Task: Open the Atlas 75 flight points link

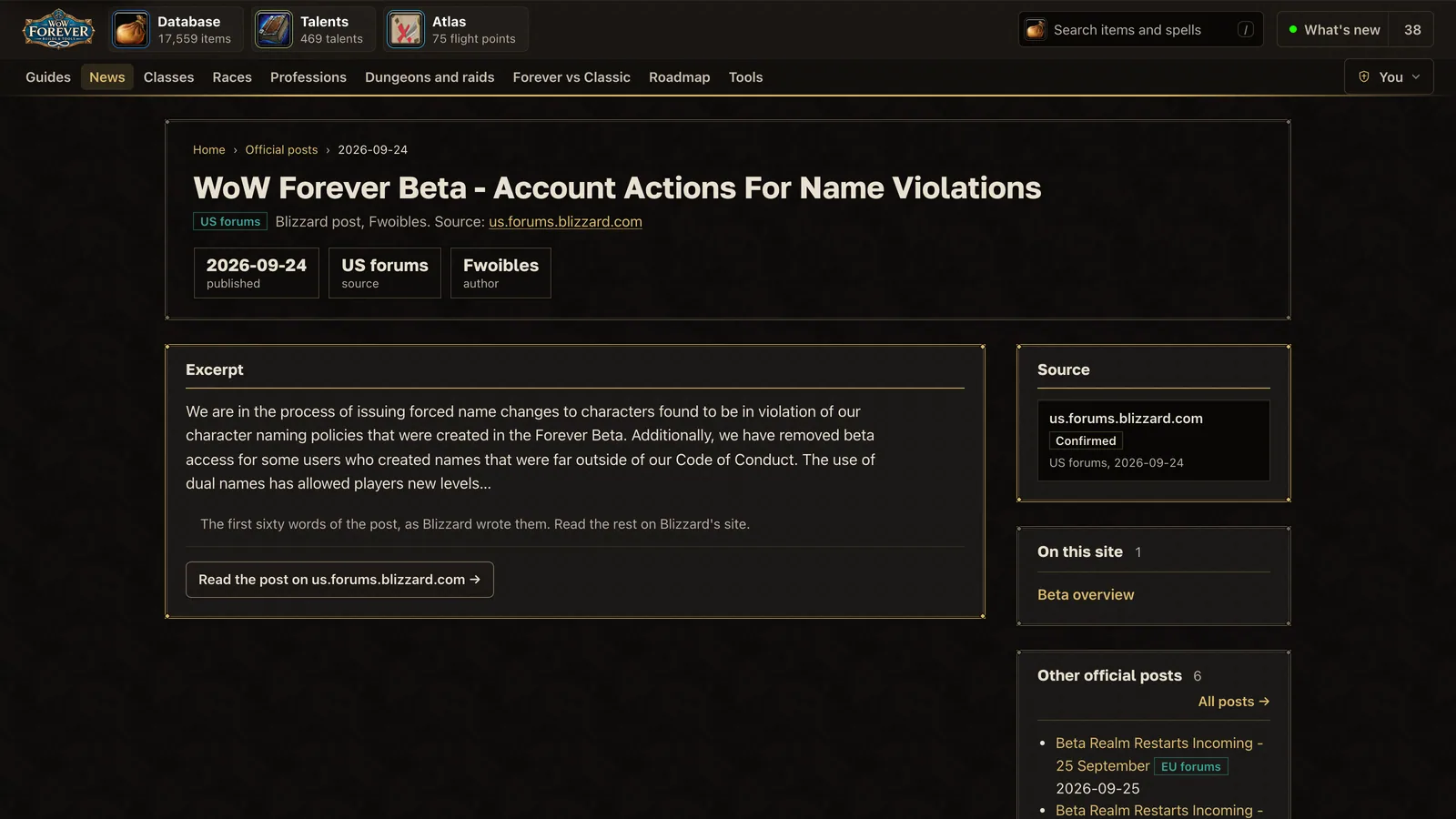Action: click(455, 29)
